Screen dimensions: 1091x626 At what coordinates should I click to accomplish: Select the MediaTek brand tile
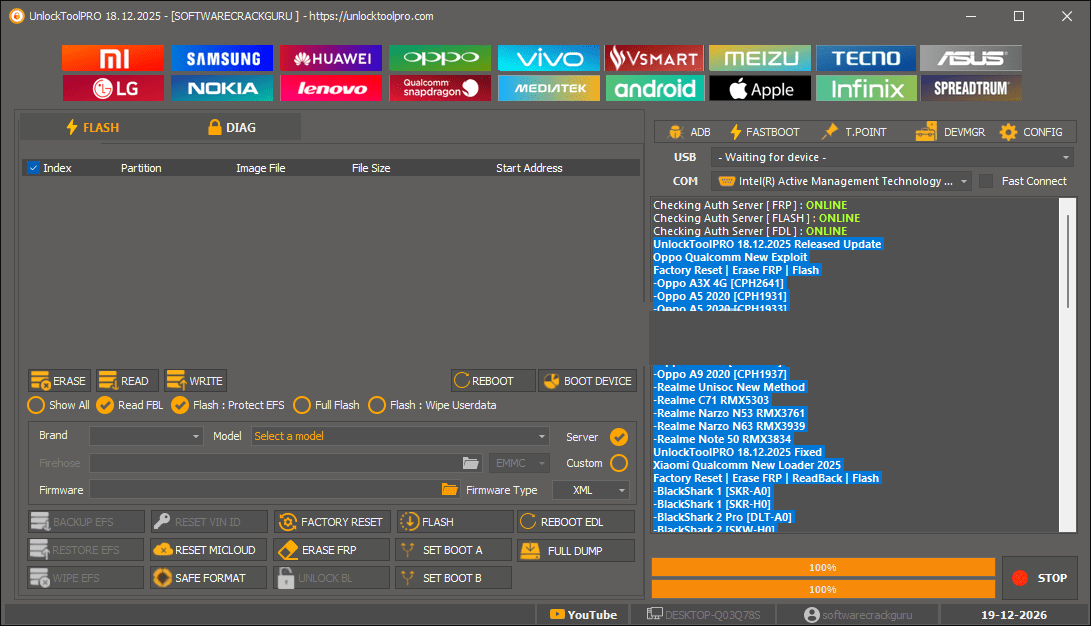[549, 88]
